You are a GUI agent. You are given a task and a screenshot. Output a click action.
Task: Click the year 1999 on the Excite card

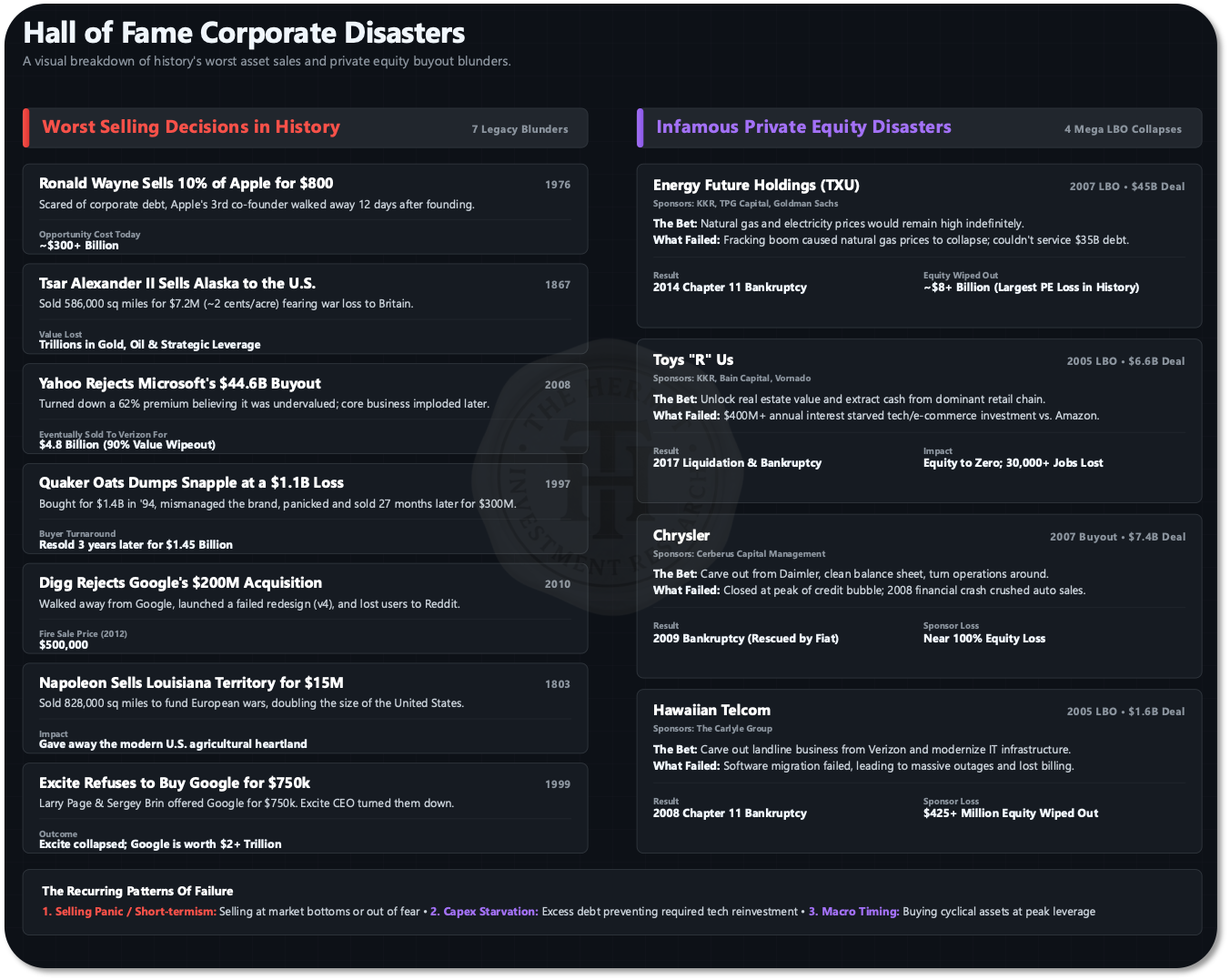click(558, 784)
